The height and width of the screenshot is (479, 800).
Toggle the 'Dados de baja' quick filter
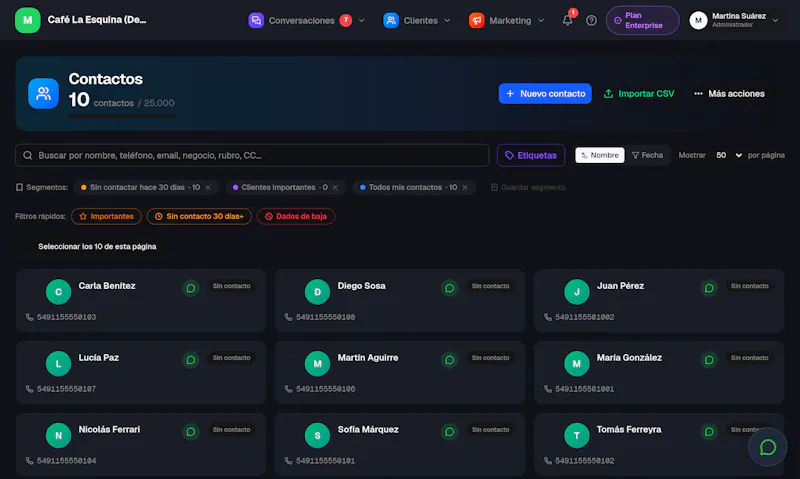point(296,216)
